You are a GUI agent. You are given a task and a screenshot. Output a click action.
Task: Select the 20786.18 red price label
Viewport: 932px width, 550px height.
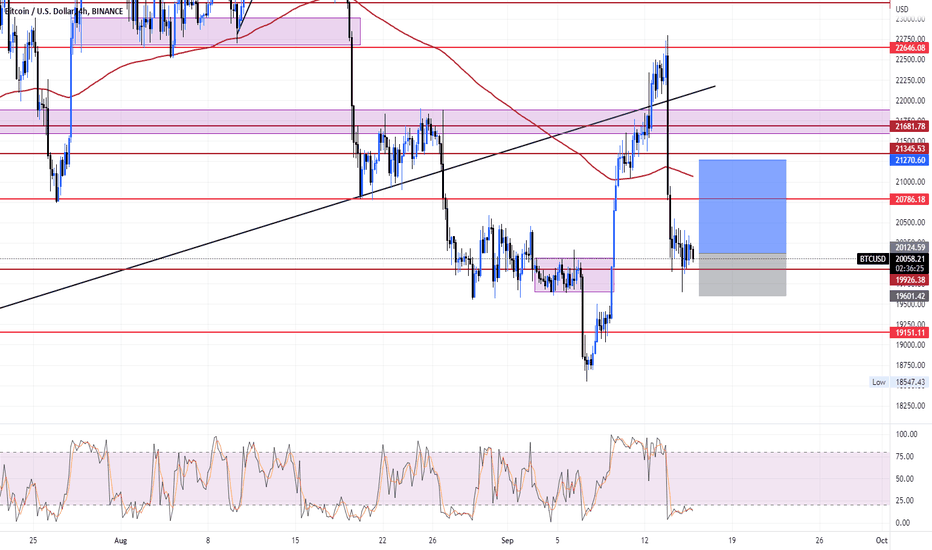909,199
